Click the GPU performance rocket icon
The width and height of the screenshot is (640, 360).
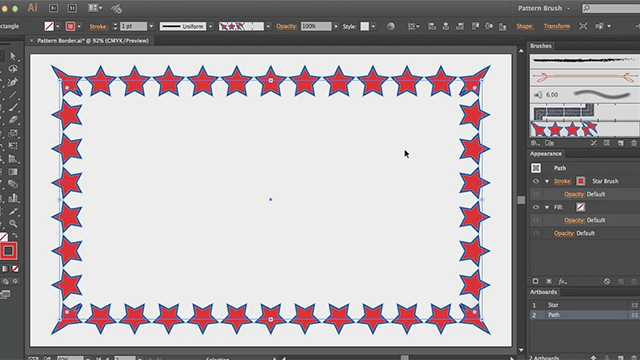(x=116, y=8)
